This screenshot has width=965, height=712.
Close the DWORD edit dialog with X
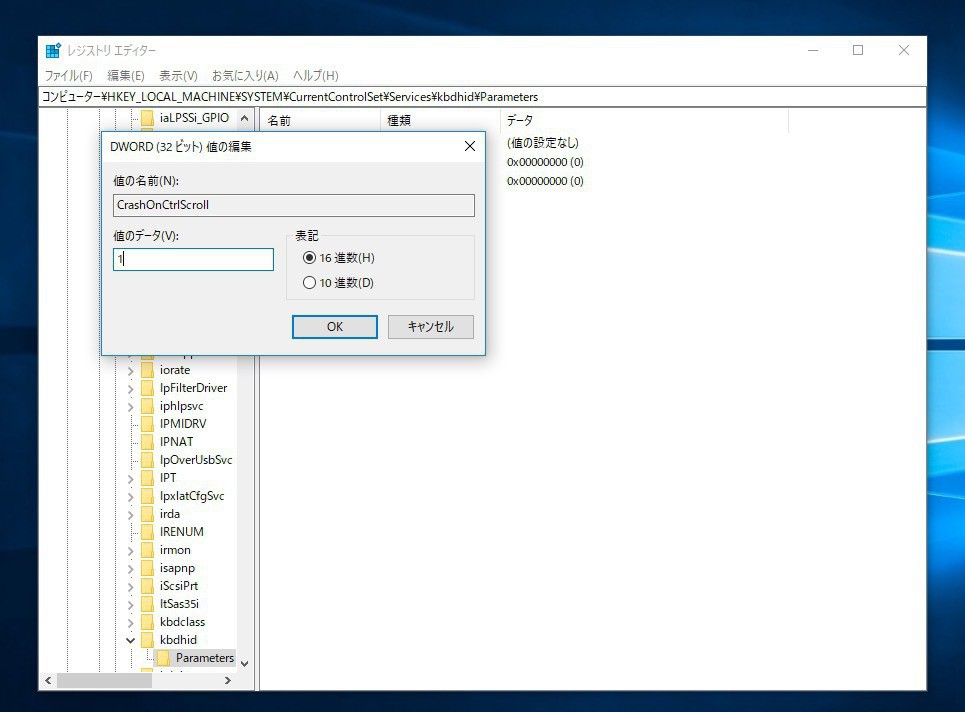(x=470, y=146)
